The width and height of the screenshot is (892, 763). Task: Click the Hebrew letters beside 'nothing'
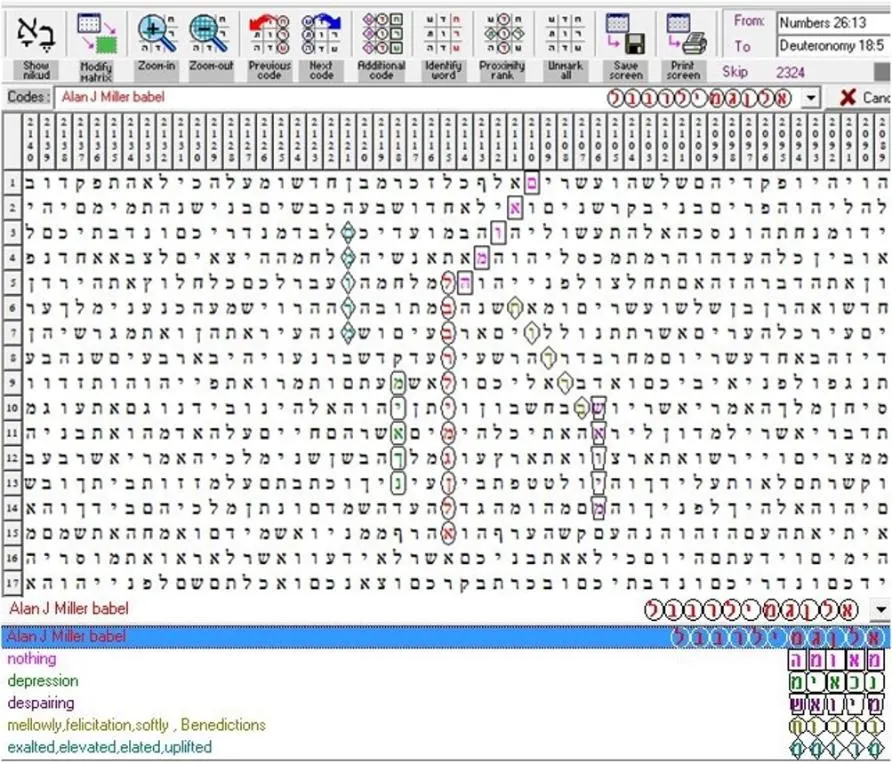(837, 660)
